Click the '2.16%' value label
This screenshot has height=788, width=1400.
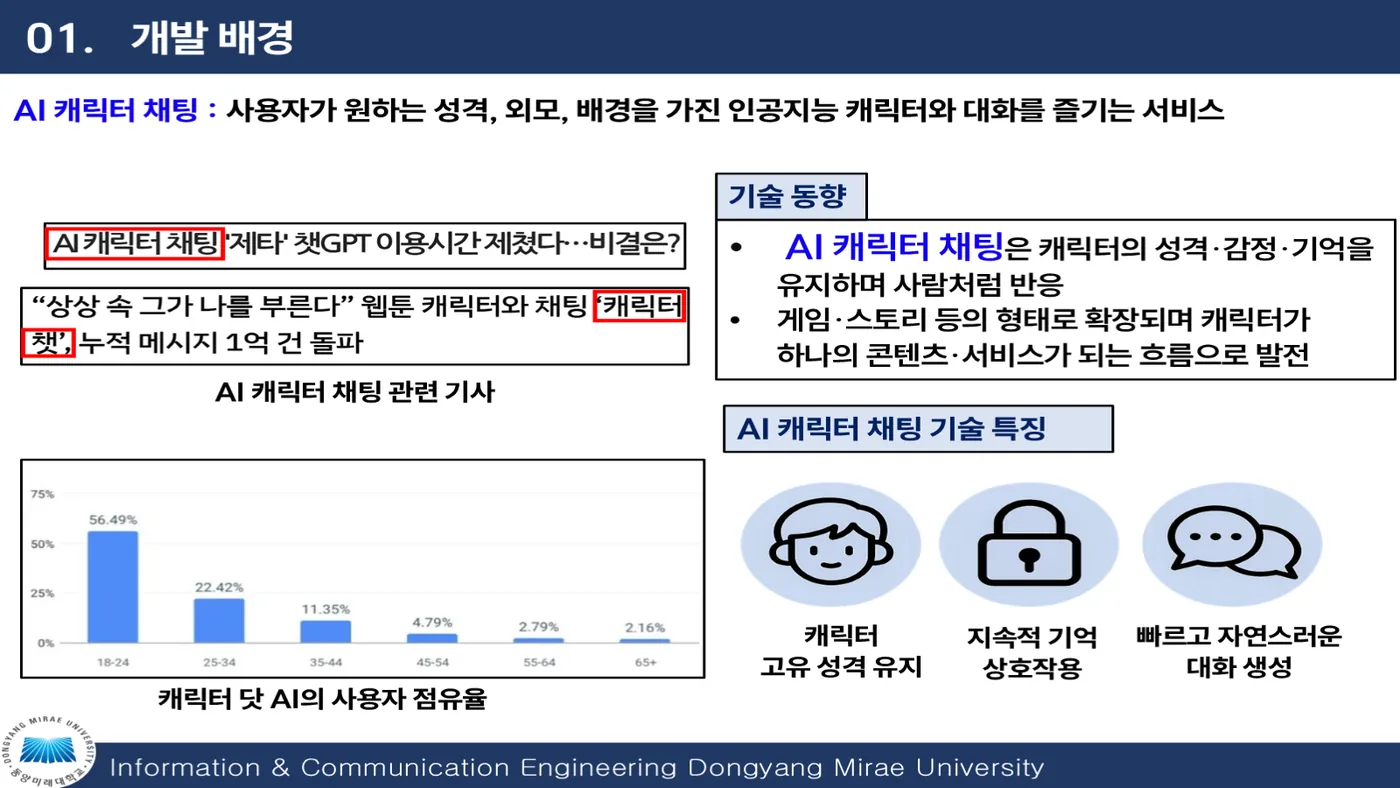pos(645,627)
